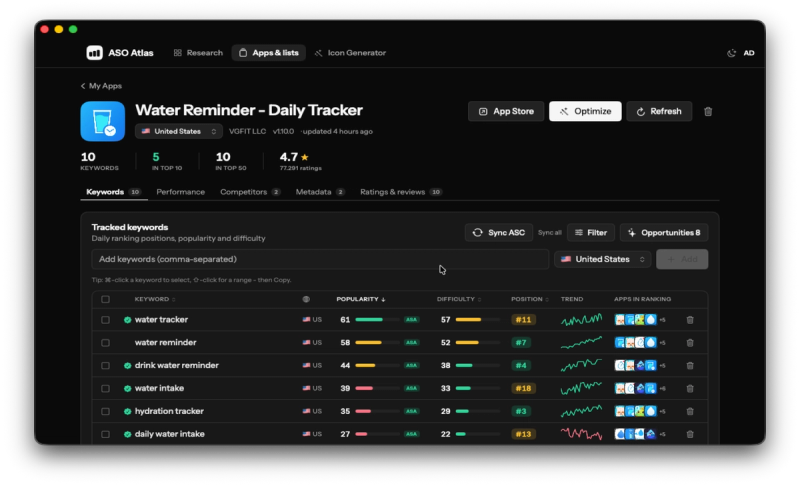Click difficulty bar for water reminder
Screen dimensions: 800x486
tap(478, 343)
